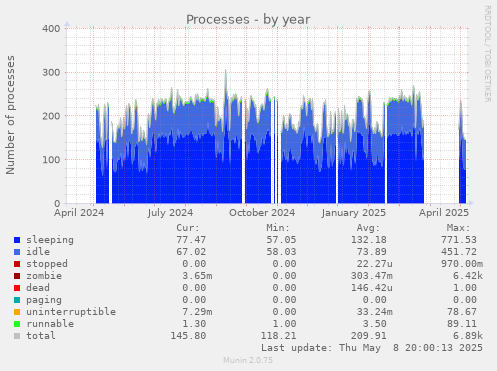The height and width of the screenshot is (371, 497).
Task: Click the 'stopped' legend label
Action: pyautogui.click(x=47, y=264)
